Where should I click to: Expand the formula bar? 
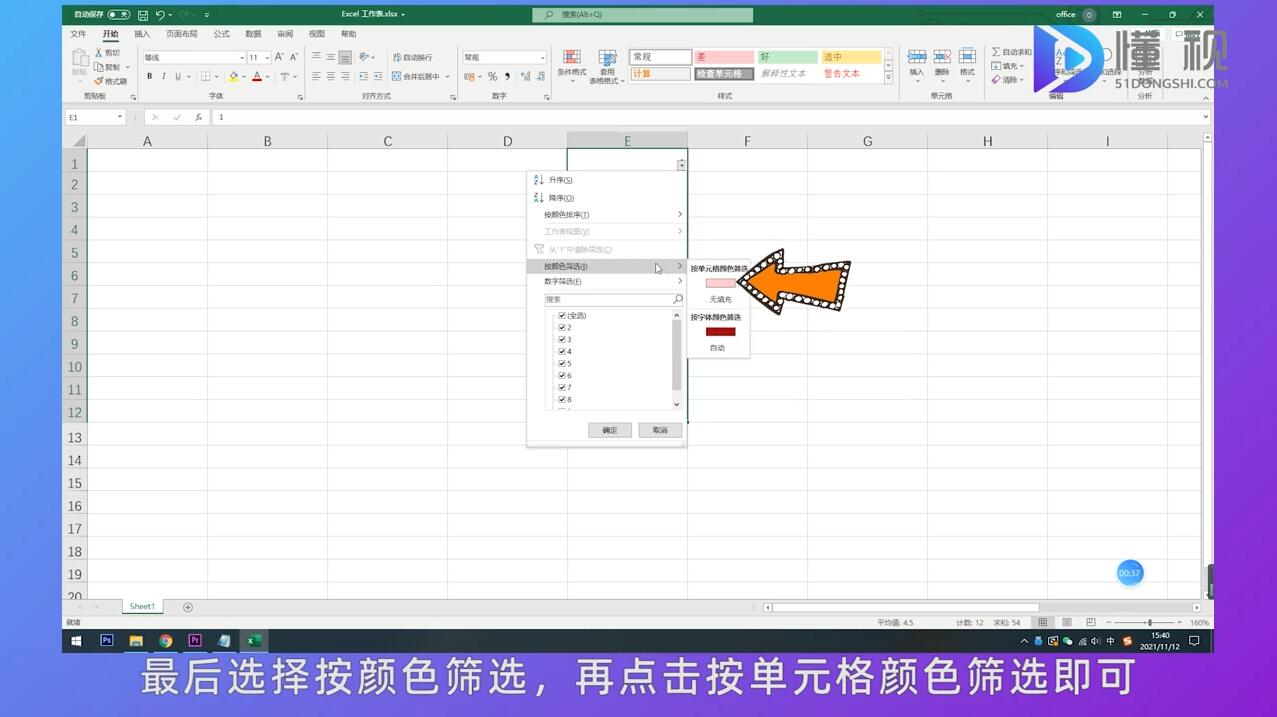(x=1205, y=117)
